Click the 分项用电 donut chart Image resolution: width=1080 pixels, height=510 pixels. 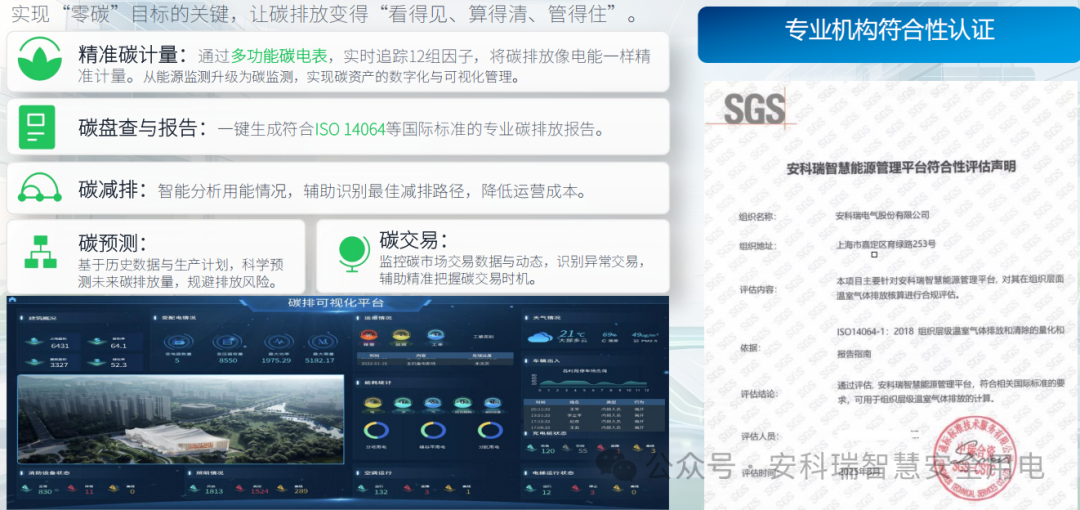point(376,431)
